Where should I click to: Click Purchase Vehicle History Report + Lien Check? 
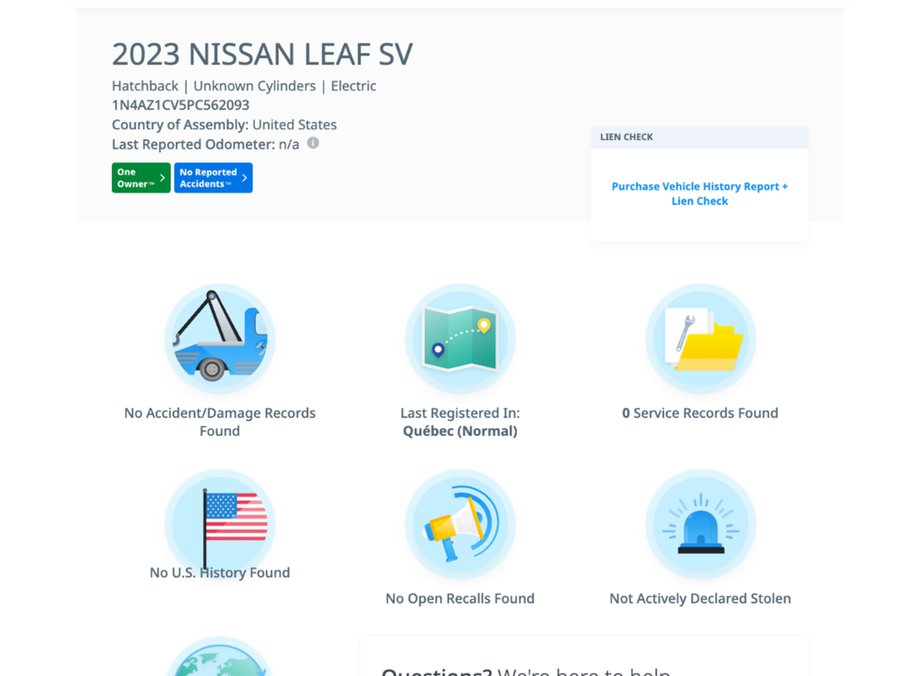tap(699, 193)
